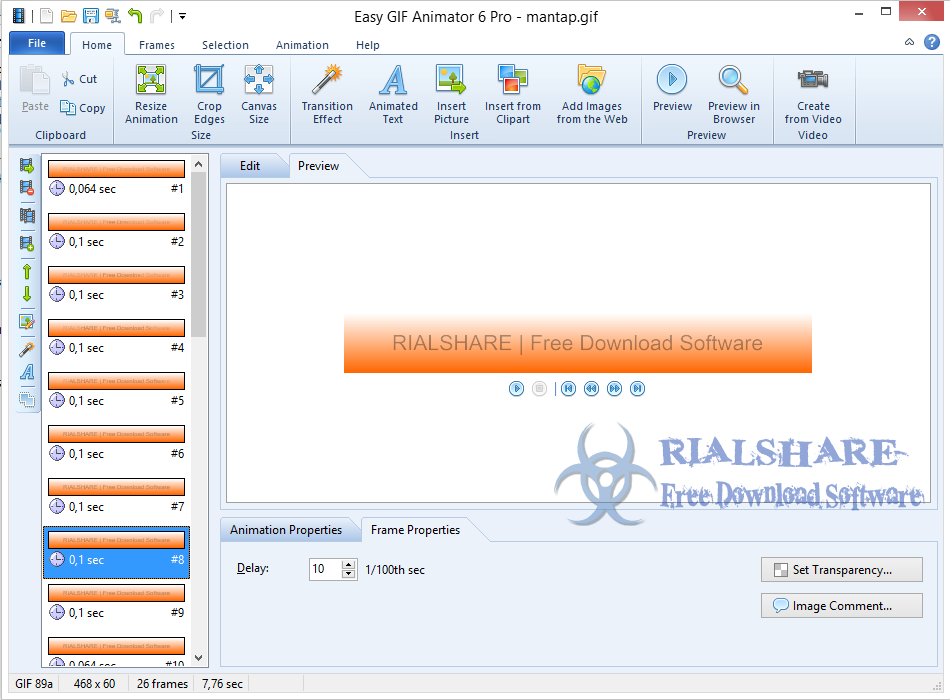Click the add frame icon with green plus
Viewport: 950px width, 700px height.
[27, 244]
